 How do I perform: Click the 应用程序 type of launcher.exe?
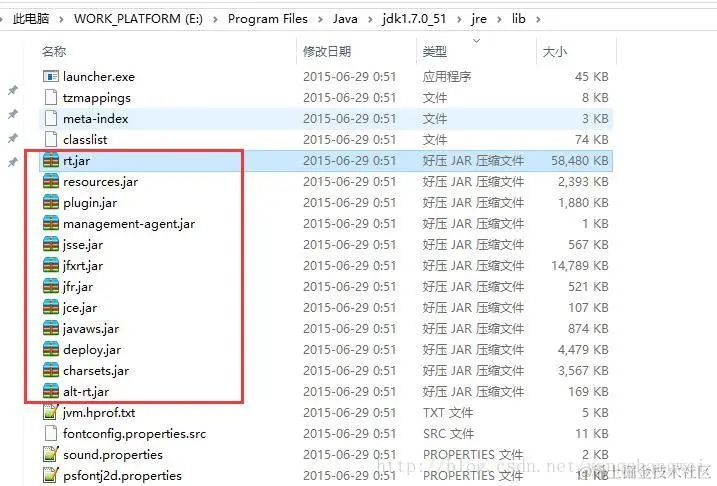tap(447, 76)
